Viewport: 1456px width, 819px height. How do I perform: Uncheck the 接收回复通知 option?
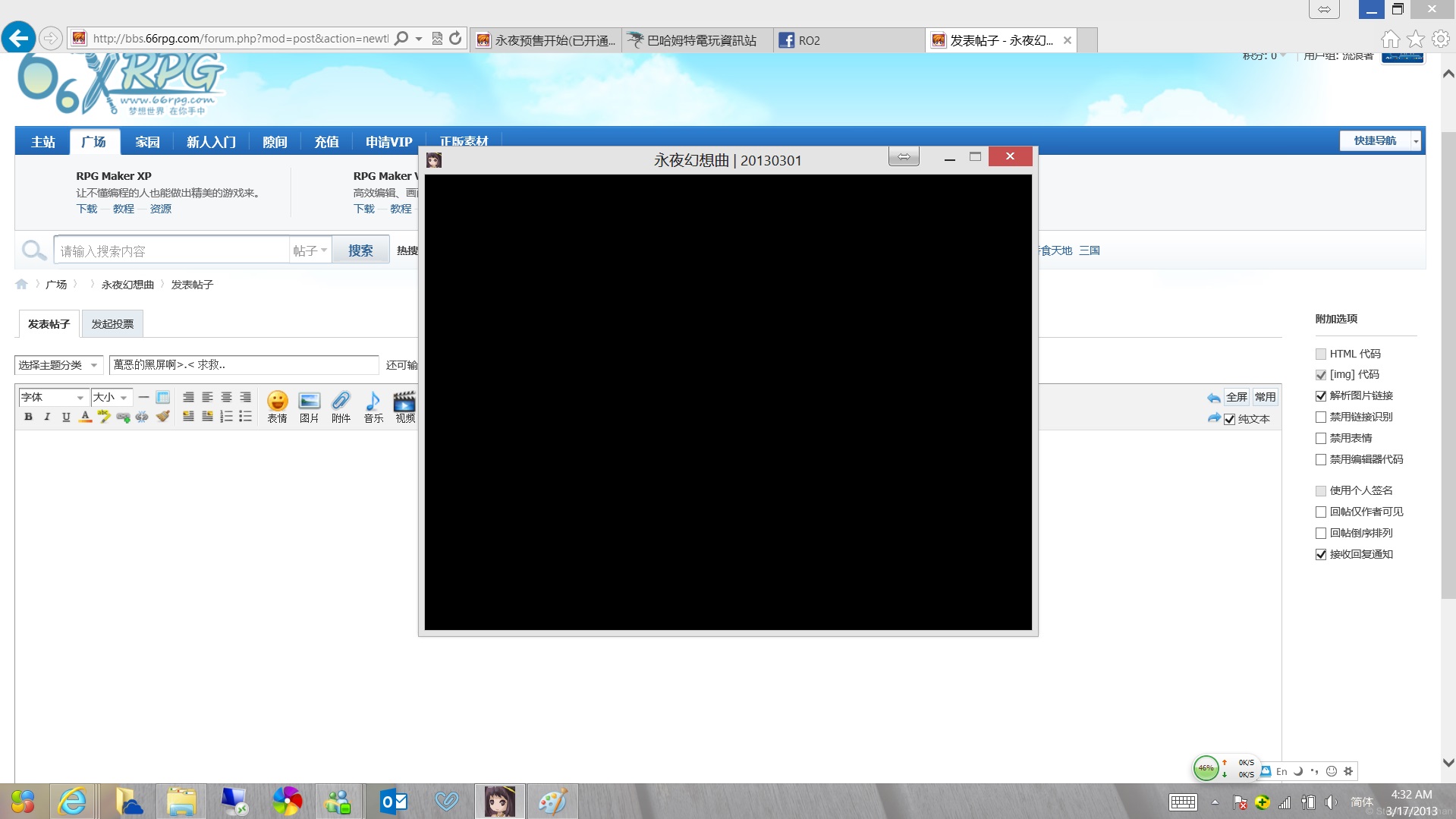tap(1321, 555)
